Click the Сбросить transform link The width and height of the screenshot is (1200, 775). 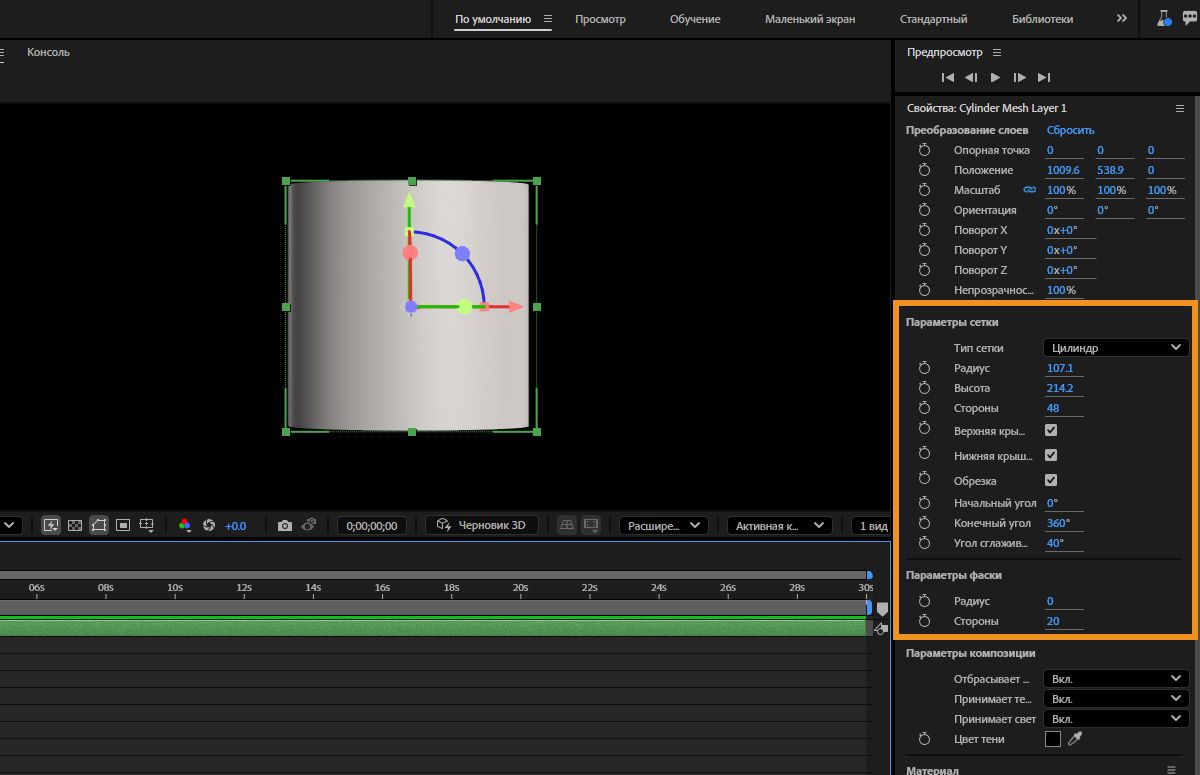tap(1070, 130)
